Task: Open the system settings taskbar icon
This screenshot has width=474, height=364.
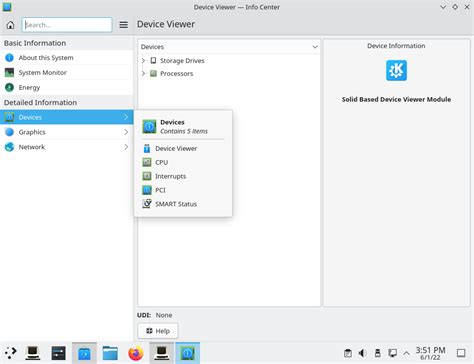Action: click(59, 353)
